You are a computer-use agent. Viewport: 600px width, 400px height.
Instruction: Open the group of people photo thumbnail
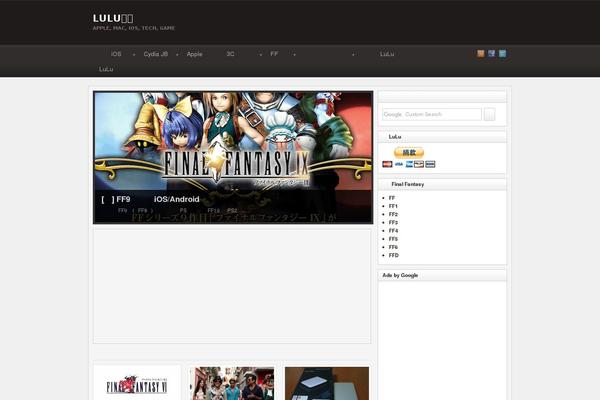[232, 383]
